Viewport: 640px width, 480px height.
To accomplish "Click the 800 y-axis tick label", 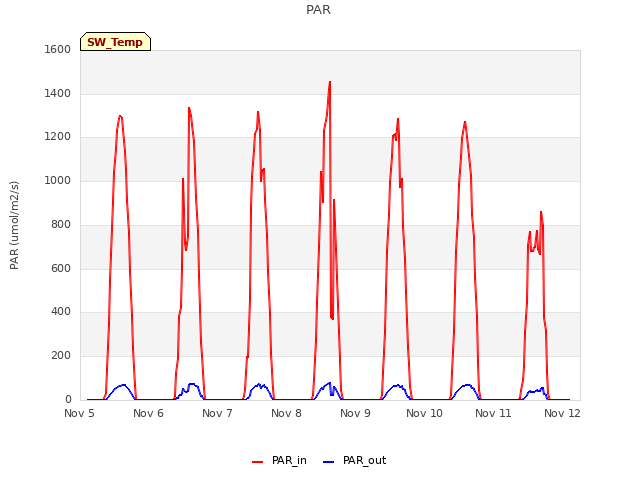I will pos(61,224).
